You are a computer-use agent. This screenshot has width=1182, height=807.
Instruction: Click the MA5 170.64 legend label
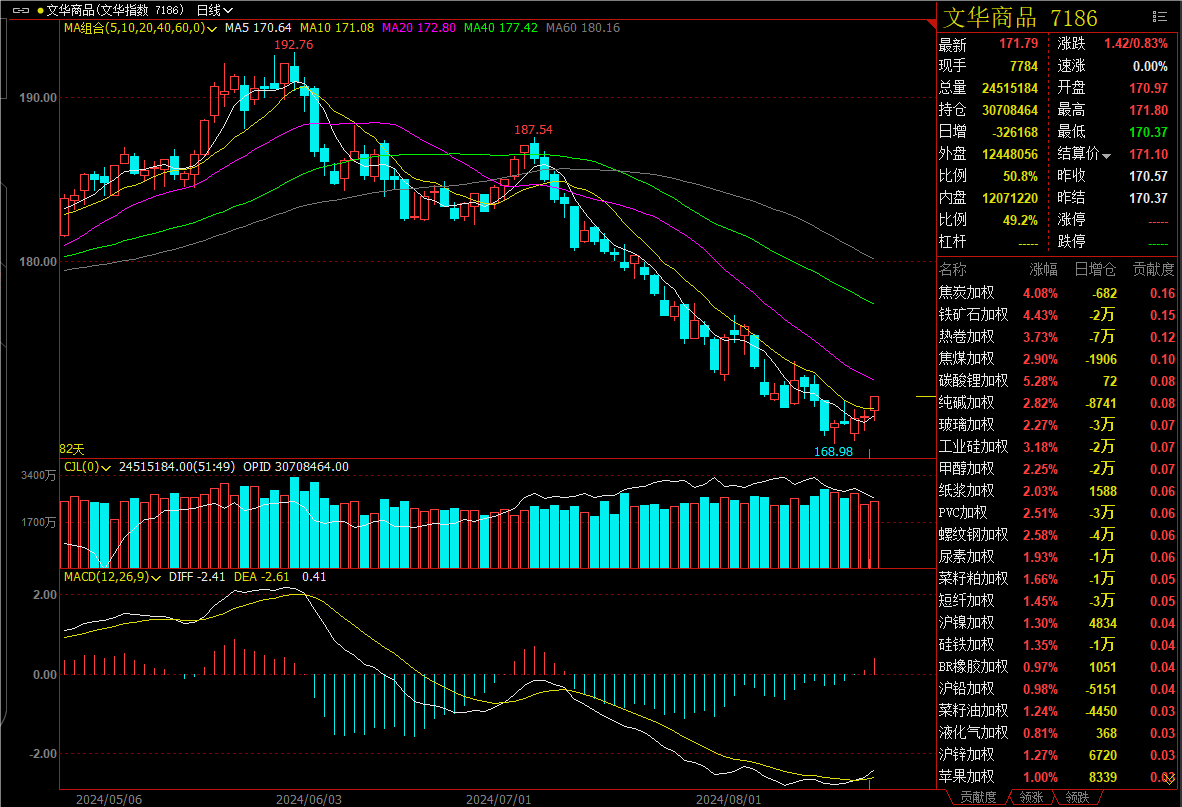[x=258, y=28]
